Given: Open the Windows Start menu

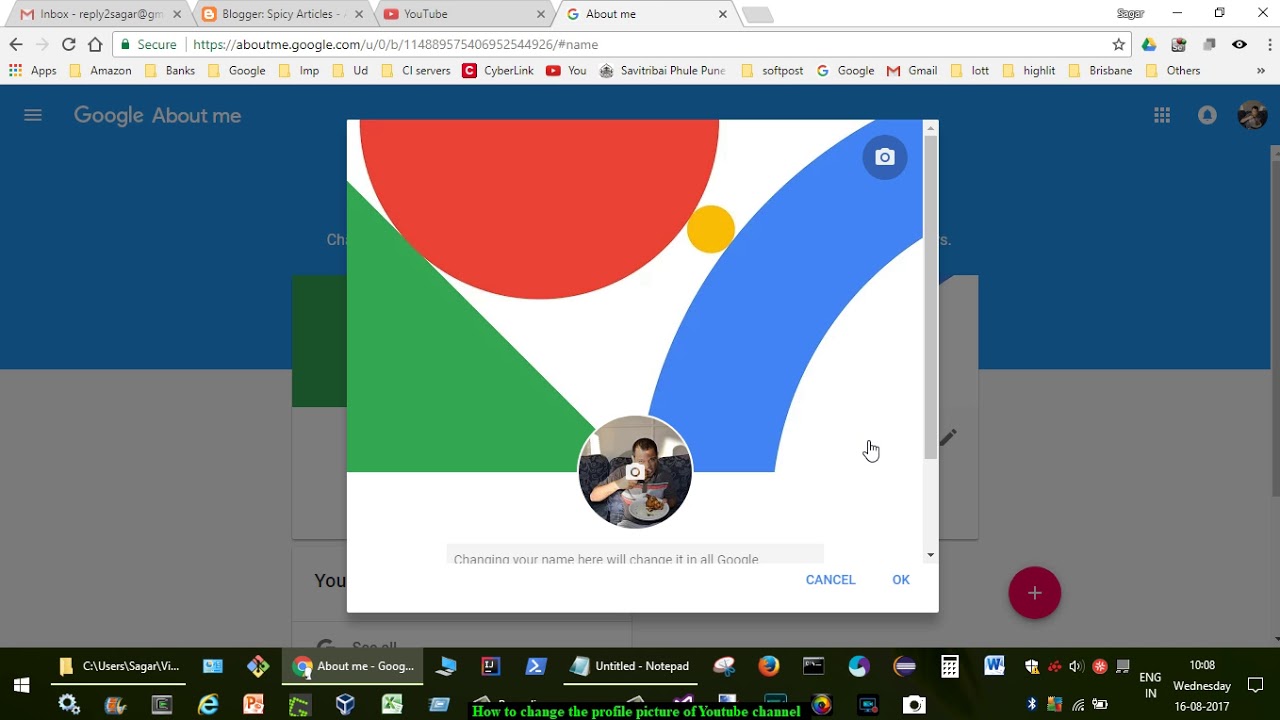Looking at the screenshot, I should [x=21, y=685].
